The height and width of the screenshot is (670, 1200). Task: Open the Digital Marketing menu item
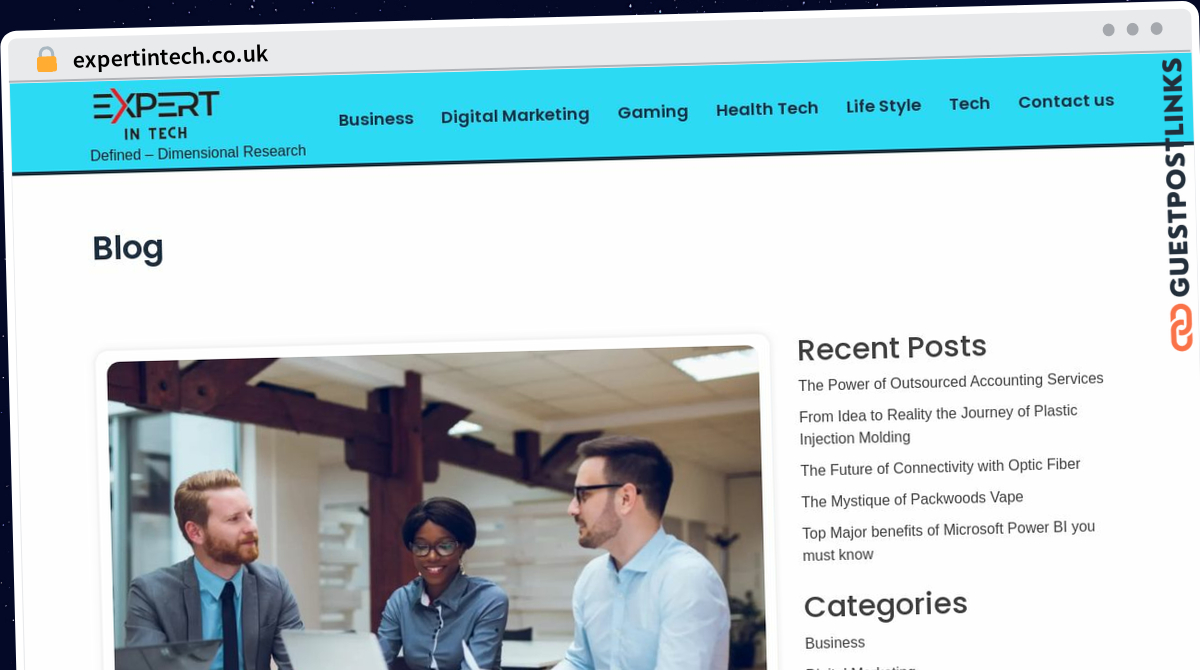coord(515,116)
